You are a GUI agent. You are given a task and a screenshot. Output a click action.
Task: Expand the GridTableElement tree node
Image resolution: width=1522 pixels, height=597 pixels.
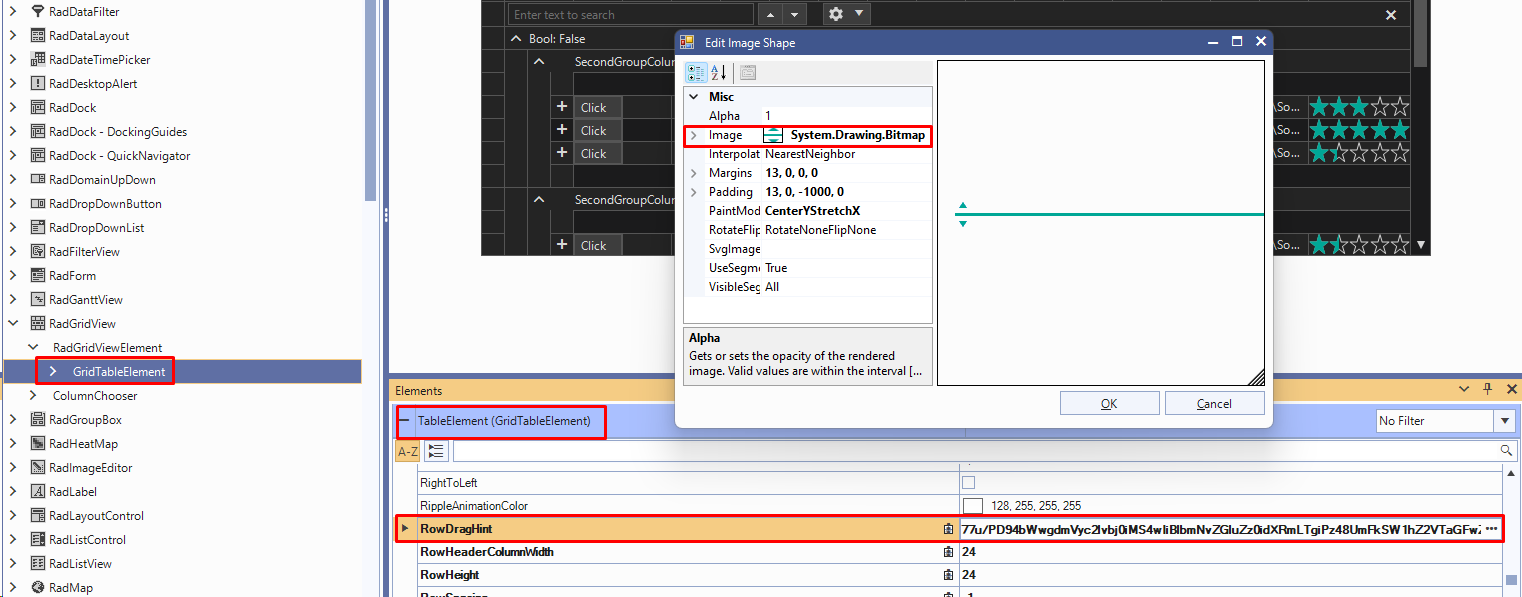53,372
